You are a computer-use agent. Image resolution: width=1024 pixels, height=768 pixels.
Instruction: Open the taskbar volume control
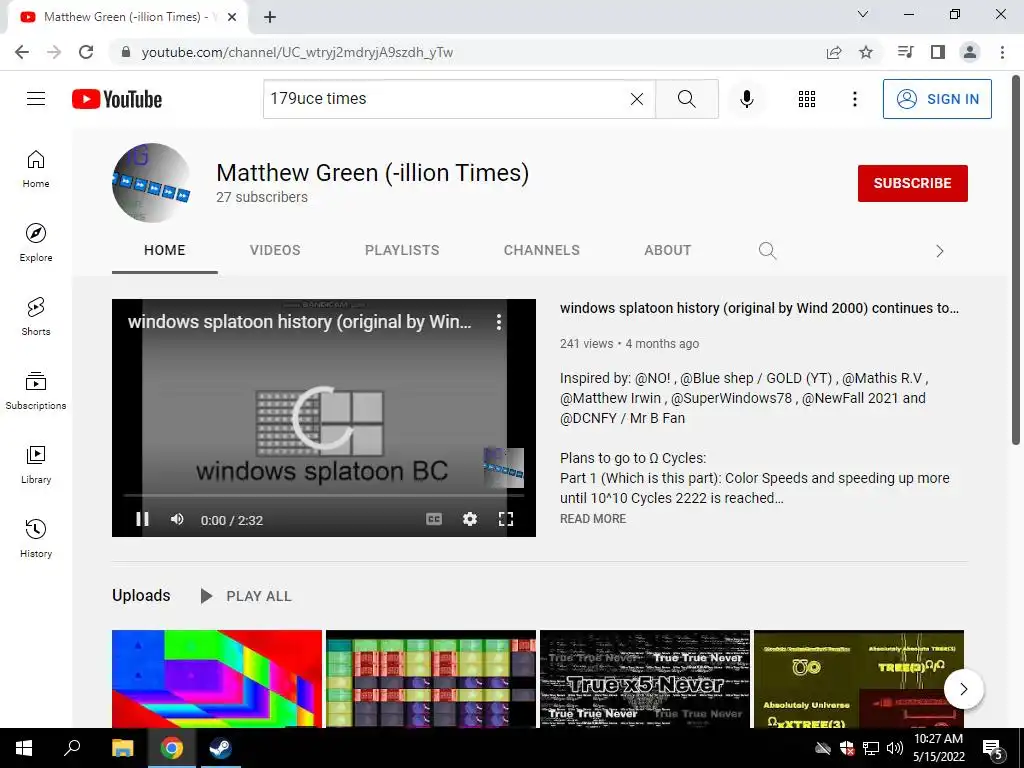point(895,748)
